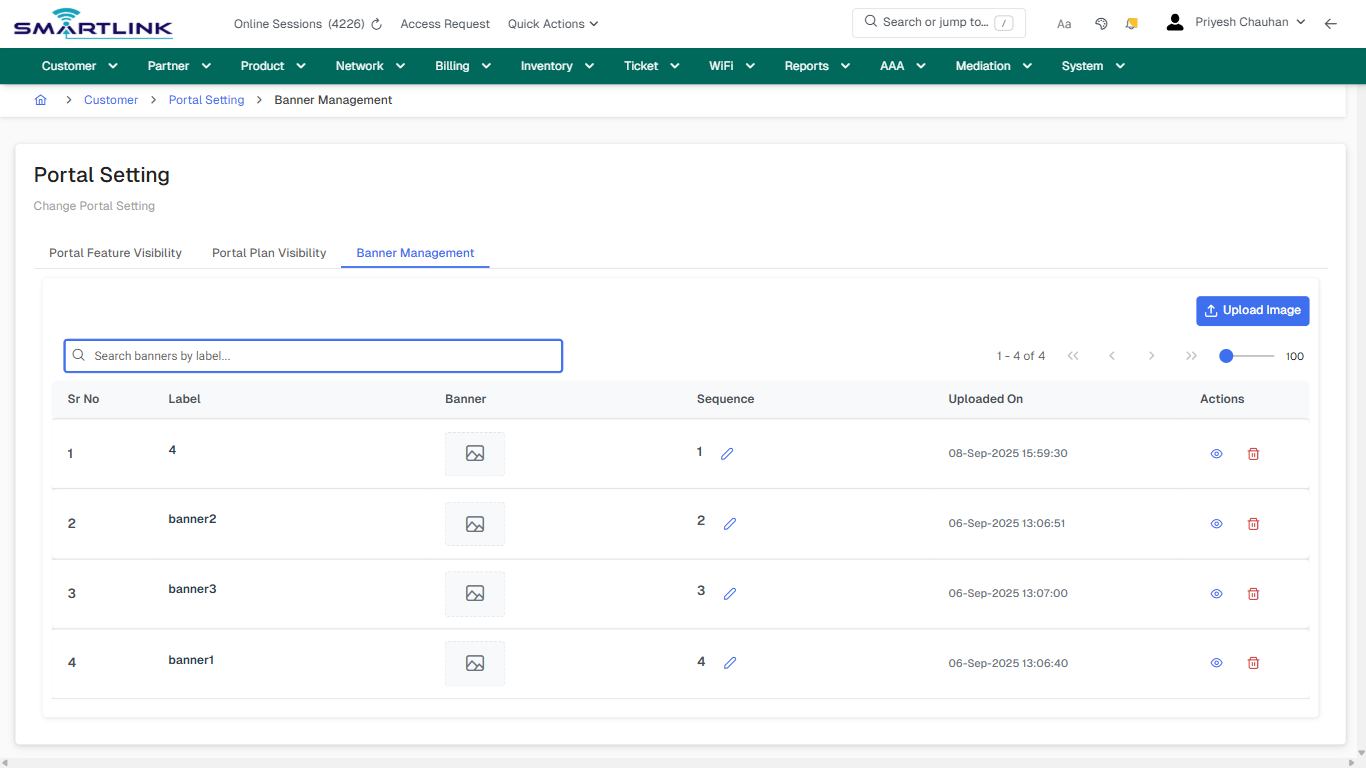View the banner image for banner1

[x=474, y=663]
